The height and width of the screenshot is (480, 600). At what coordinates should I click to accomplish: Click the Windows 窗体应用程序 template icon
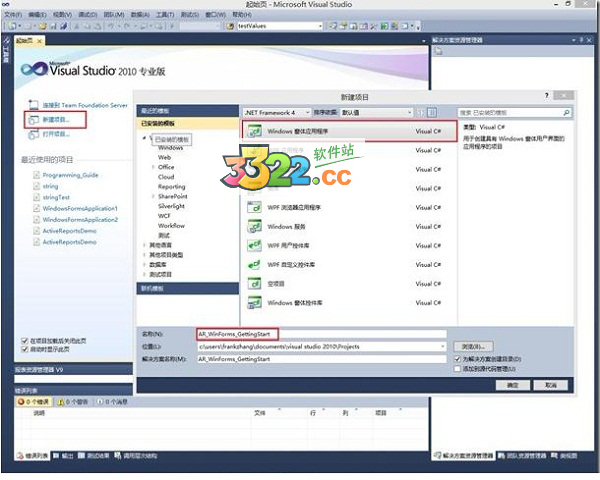(x=254, y=131)
